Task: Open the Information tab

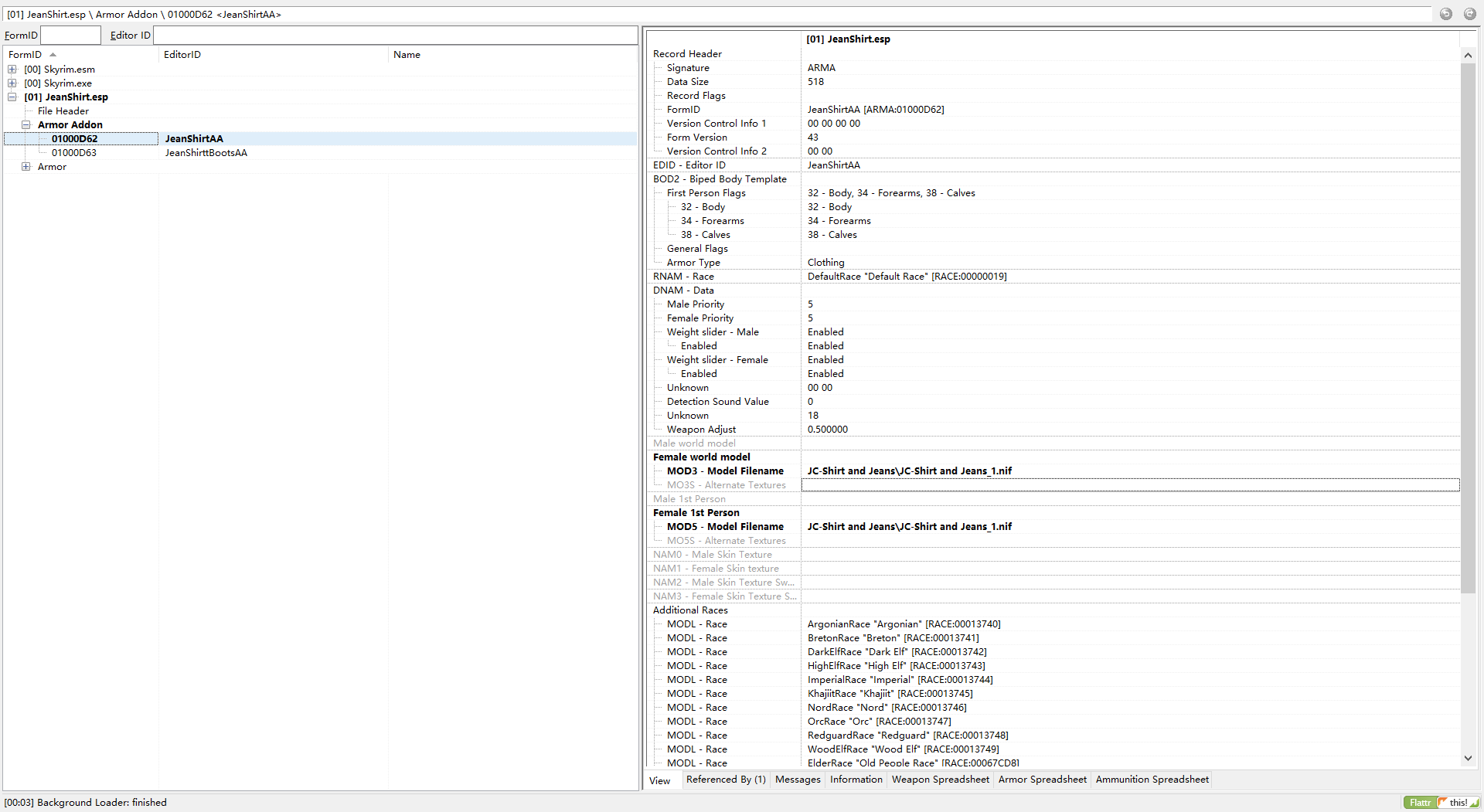Action: pos(856,780)
